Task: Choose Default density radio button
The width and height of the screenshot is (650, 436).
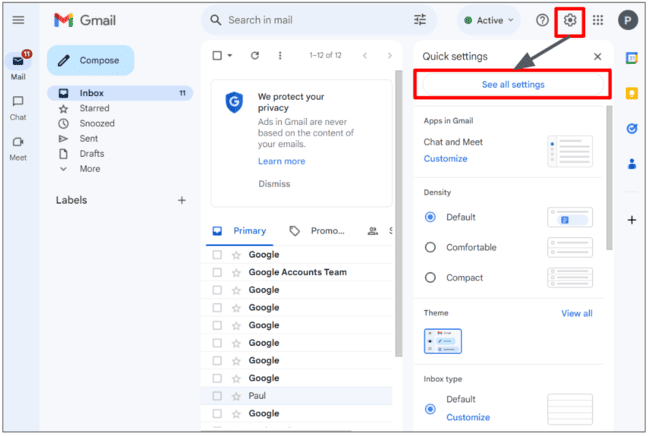Action: click(430, 217)
